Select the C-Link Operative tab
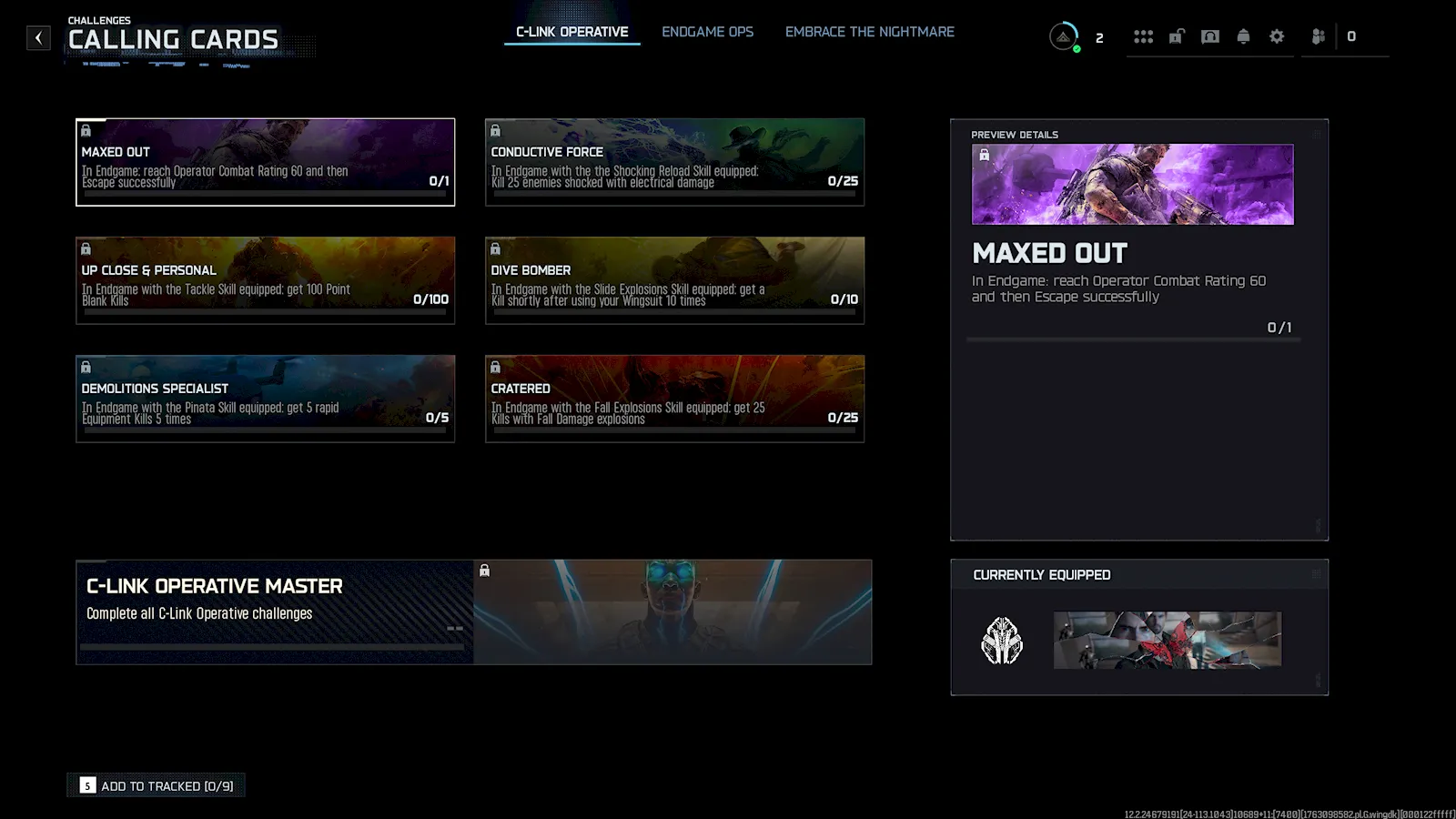 click(x=571, y=32)
